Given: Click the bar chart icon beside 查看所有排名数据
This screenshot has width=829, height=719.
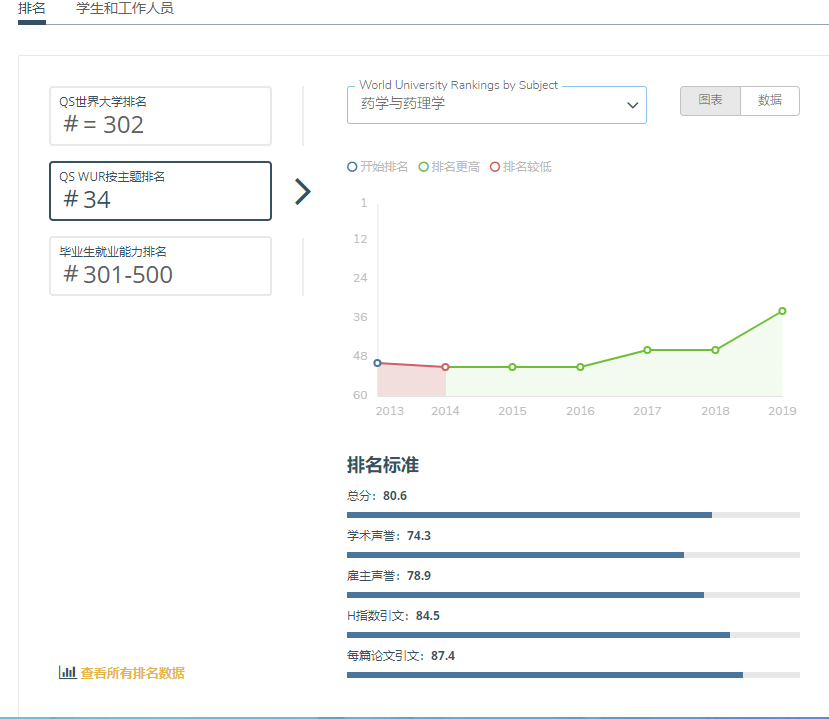Looking at the screenshot, I should point(67,673).
